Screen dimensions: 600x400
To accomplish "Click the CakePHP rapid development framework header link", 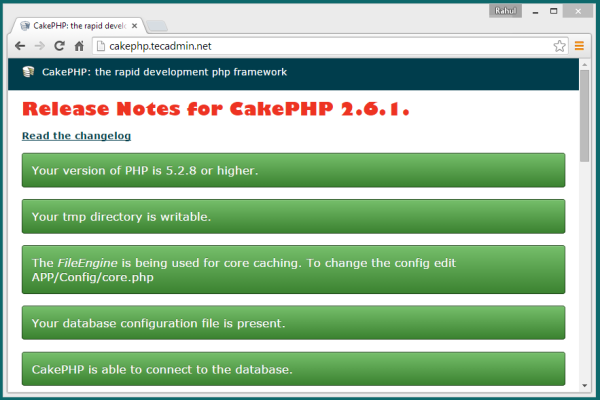I will point(165,72).
